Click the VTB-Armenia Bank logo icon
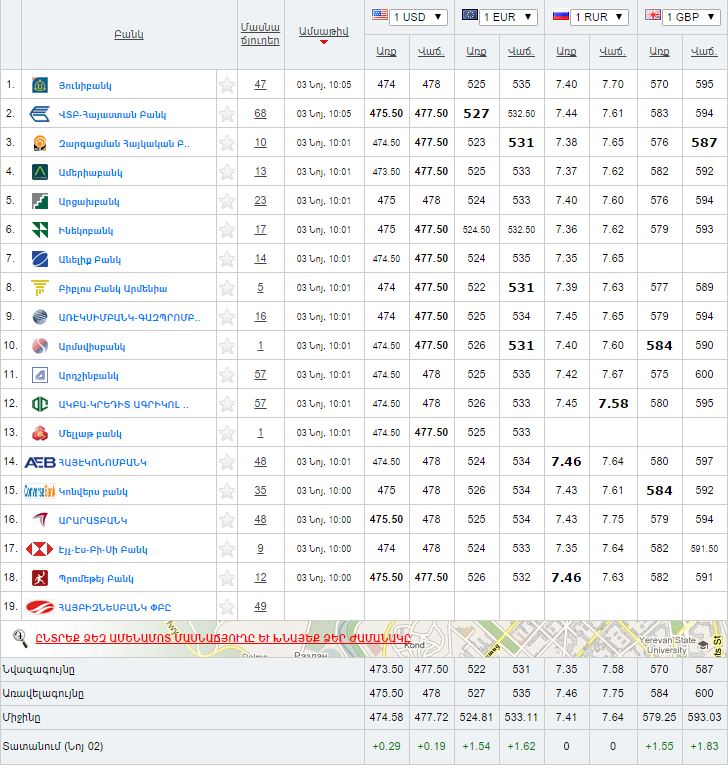This screenshot has height=768, width=728. (40, 114)
